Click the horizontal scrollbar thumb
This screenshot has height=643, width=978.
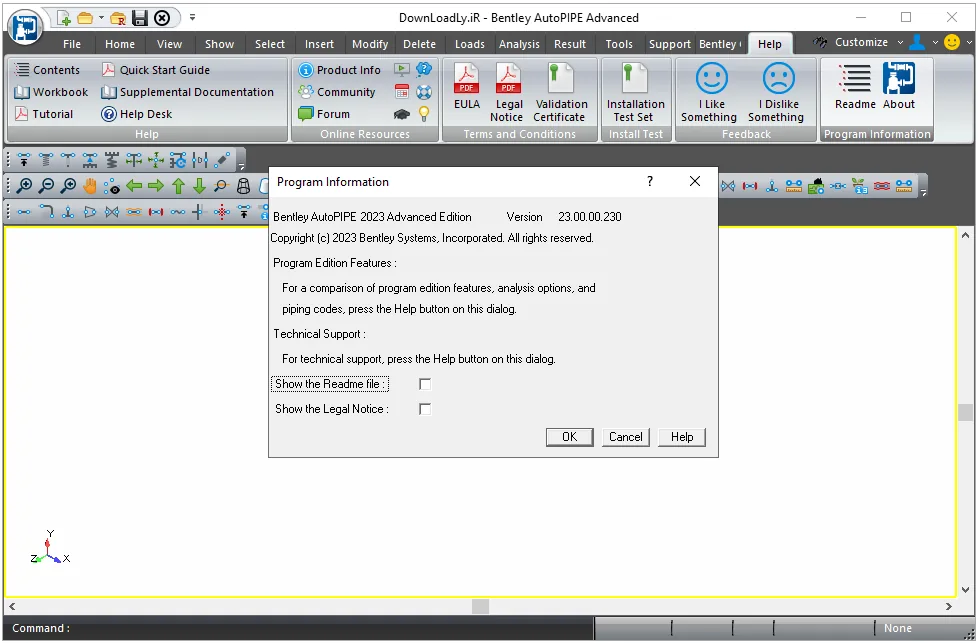[x=480, y=606]
